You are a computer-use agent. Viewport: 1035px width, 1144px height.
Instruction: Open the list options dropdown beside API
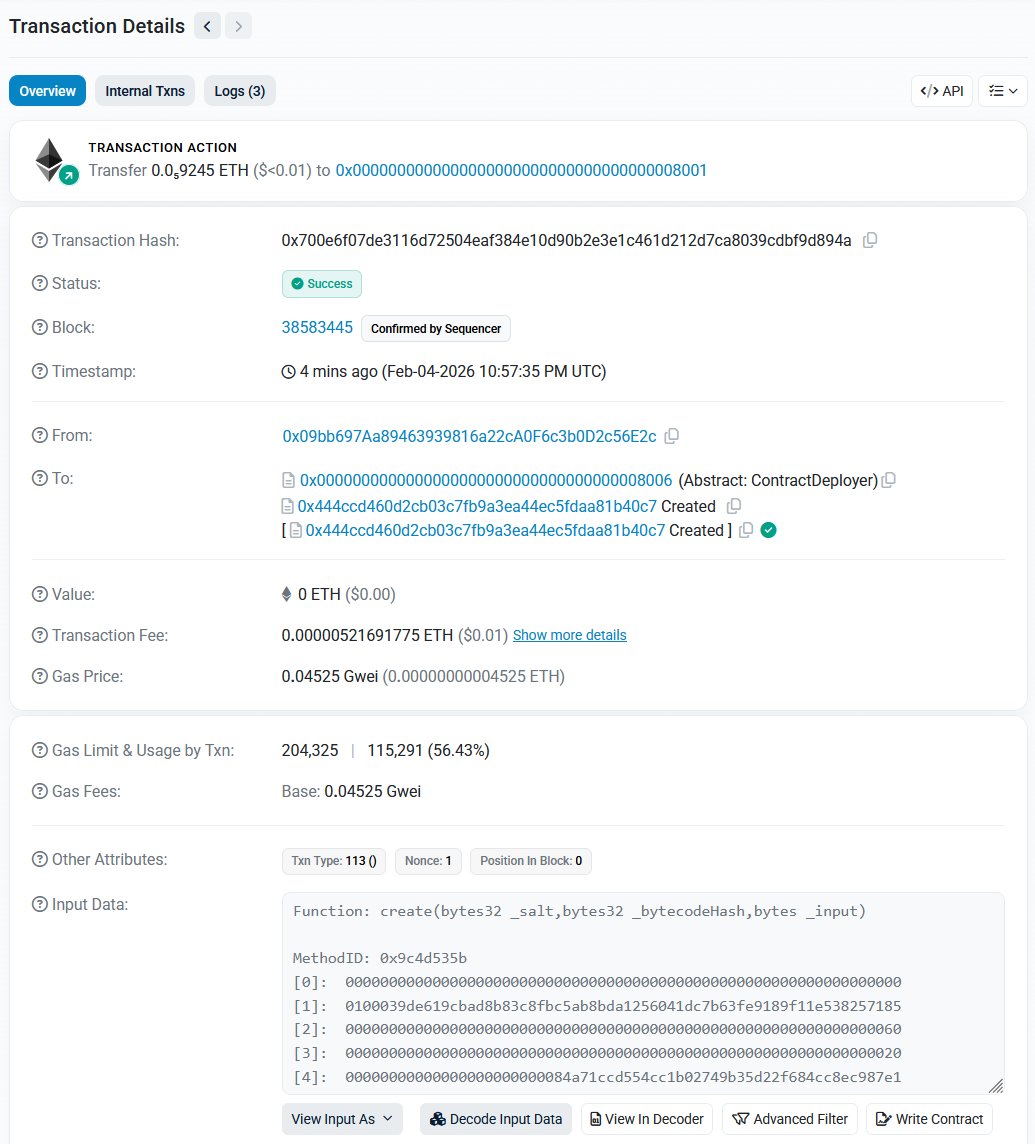click(1003, 90)
